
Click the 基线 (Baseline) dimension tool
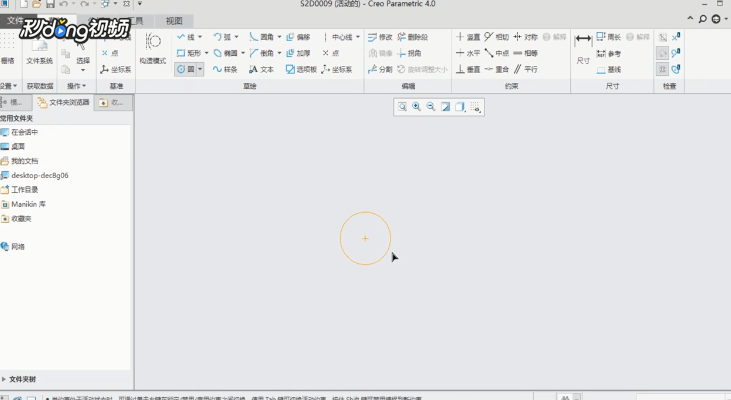coord(608,69)
